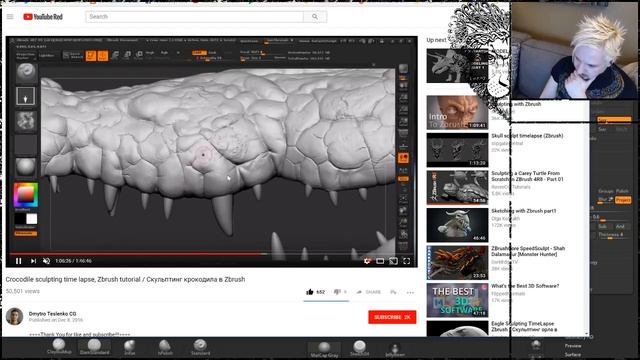Open Skull sculpt timelapse (Zbrush) video
The image size is (640, 360).
[x=527, y=136]
